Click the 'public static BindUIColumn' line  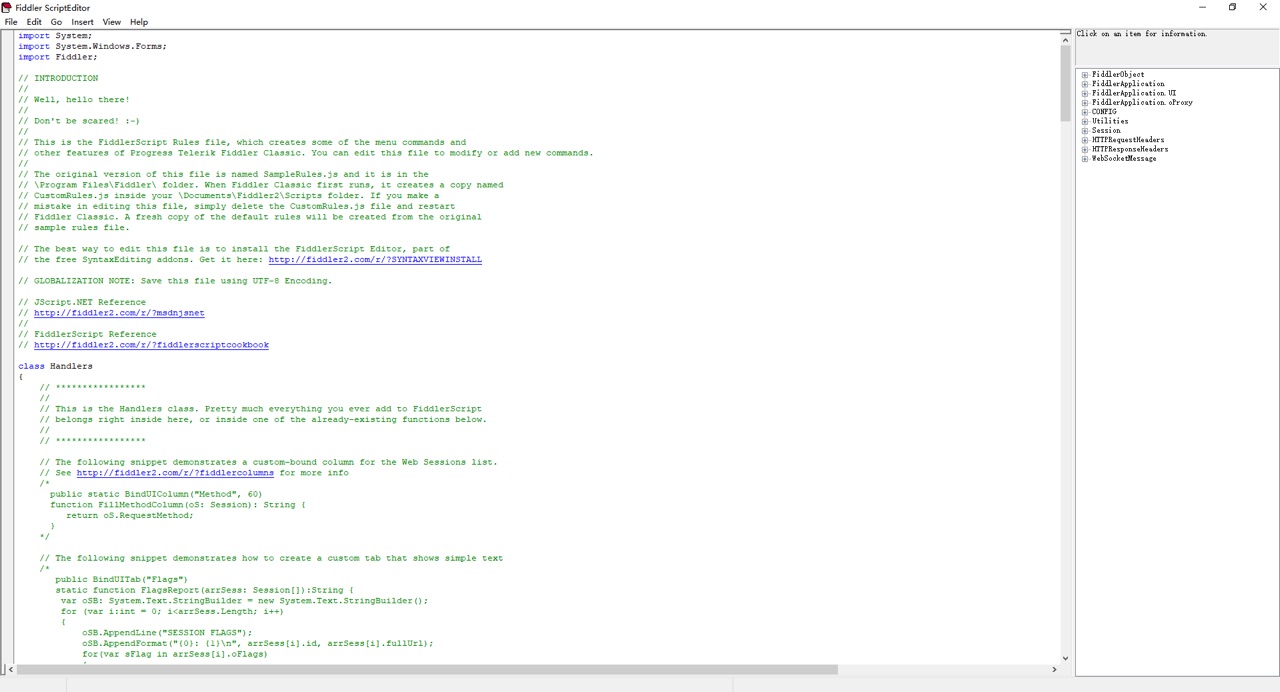[x=156, y=494]
